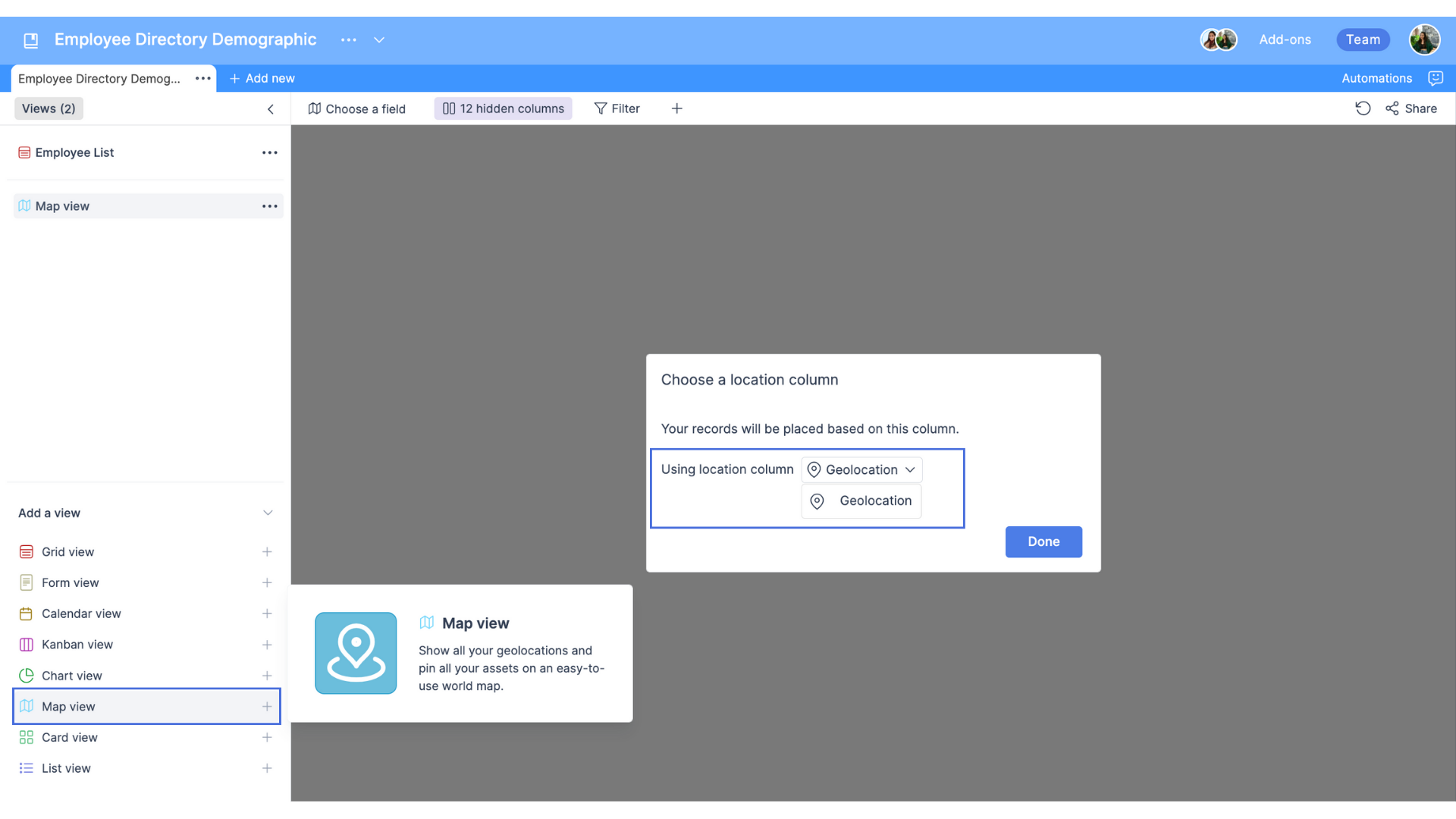Toggle the 12 hidden columns control
The width and height of the screenshot is (1456, 819).
[x=504, y=108]
